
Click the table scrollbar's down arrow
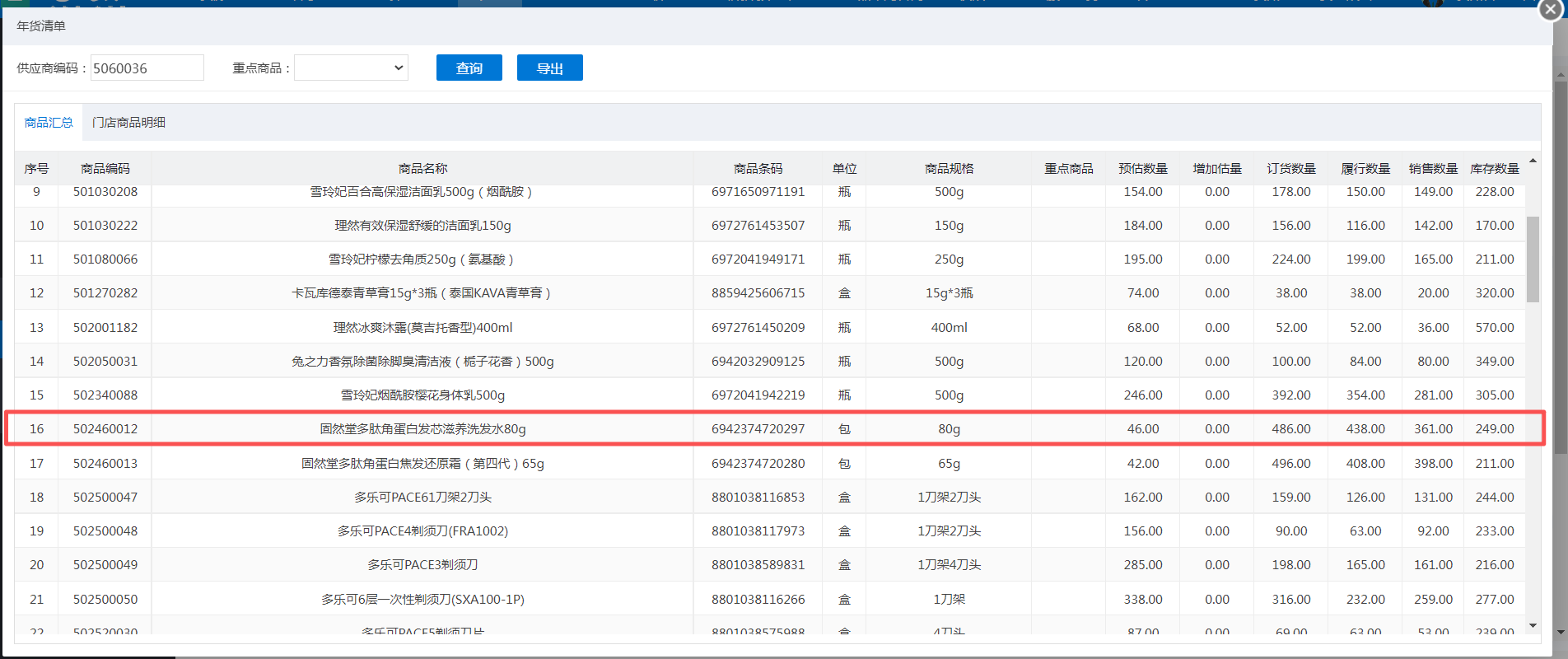1533,626
